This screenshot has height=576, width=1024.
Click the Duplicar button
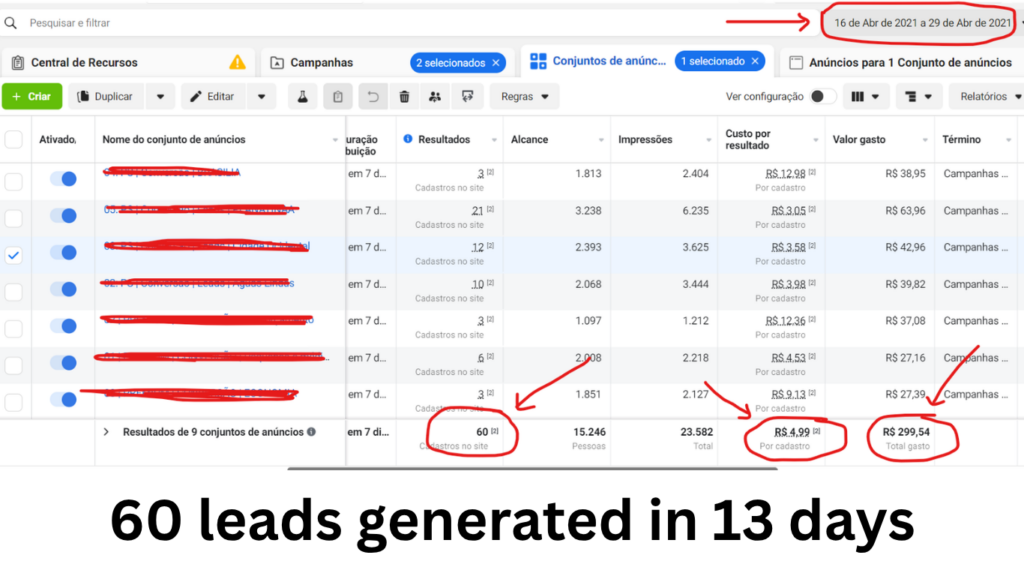pos(106,97)
